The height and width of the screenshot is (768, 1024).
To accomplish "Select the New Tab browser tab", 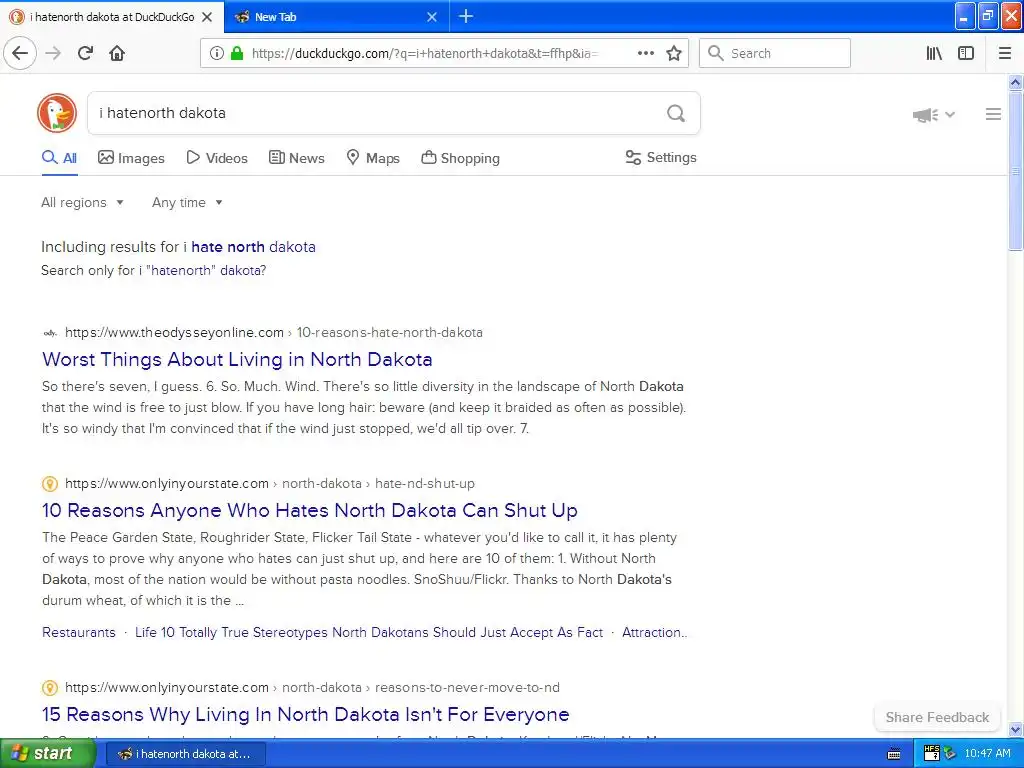I will [336, 17].
